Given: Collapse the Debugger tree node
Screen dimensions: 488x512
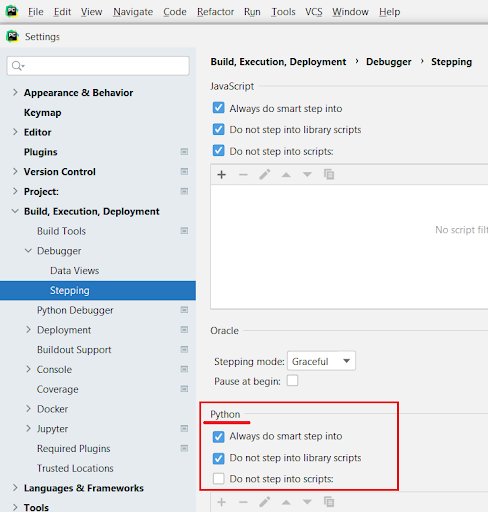Looking at the screenshot, I should [28, 251].
